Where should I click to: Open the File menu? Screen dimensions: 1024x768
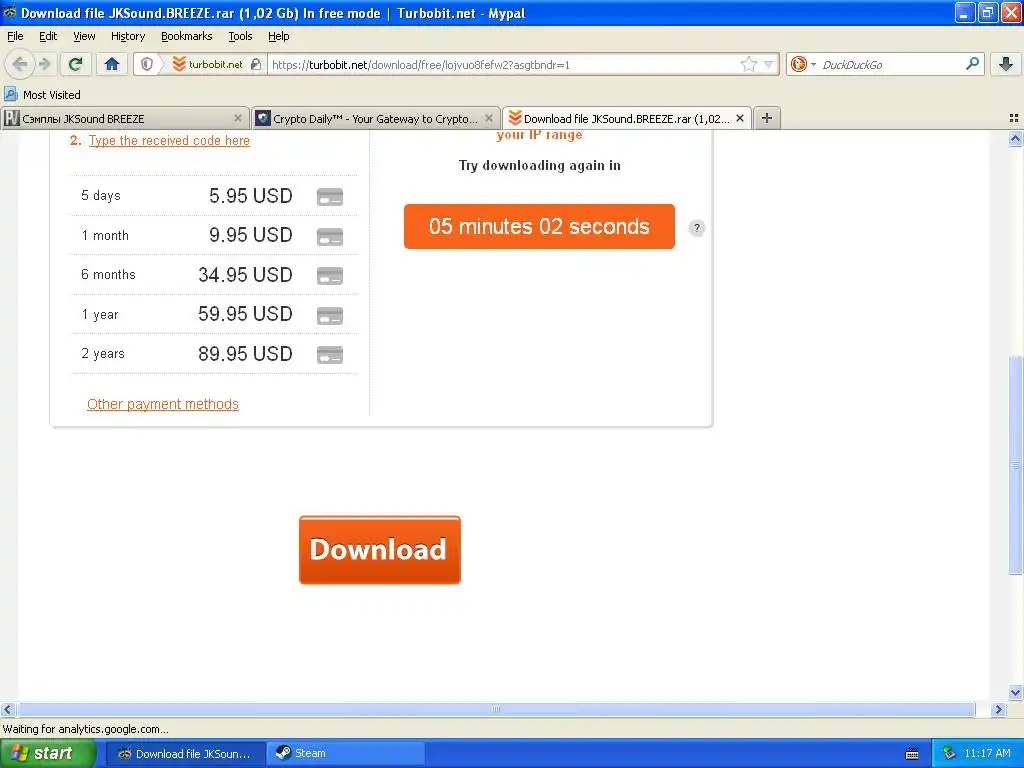15,36
